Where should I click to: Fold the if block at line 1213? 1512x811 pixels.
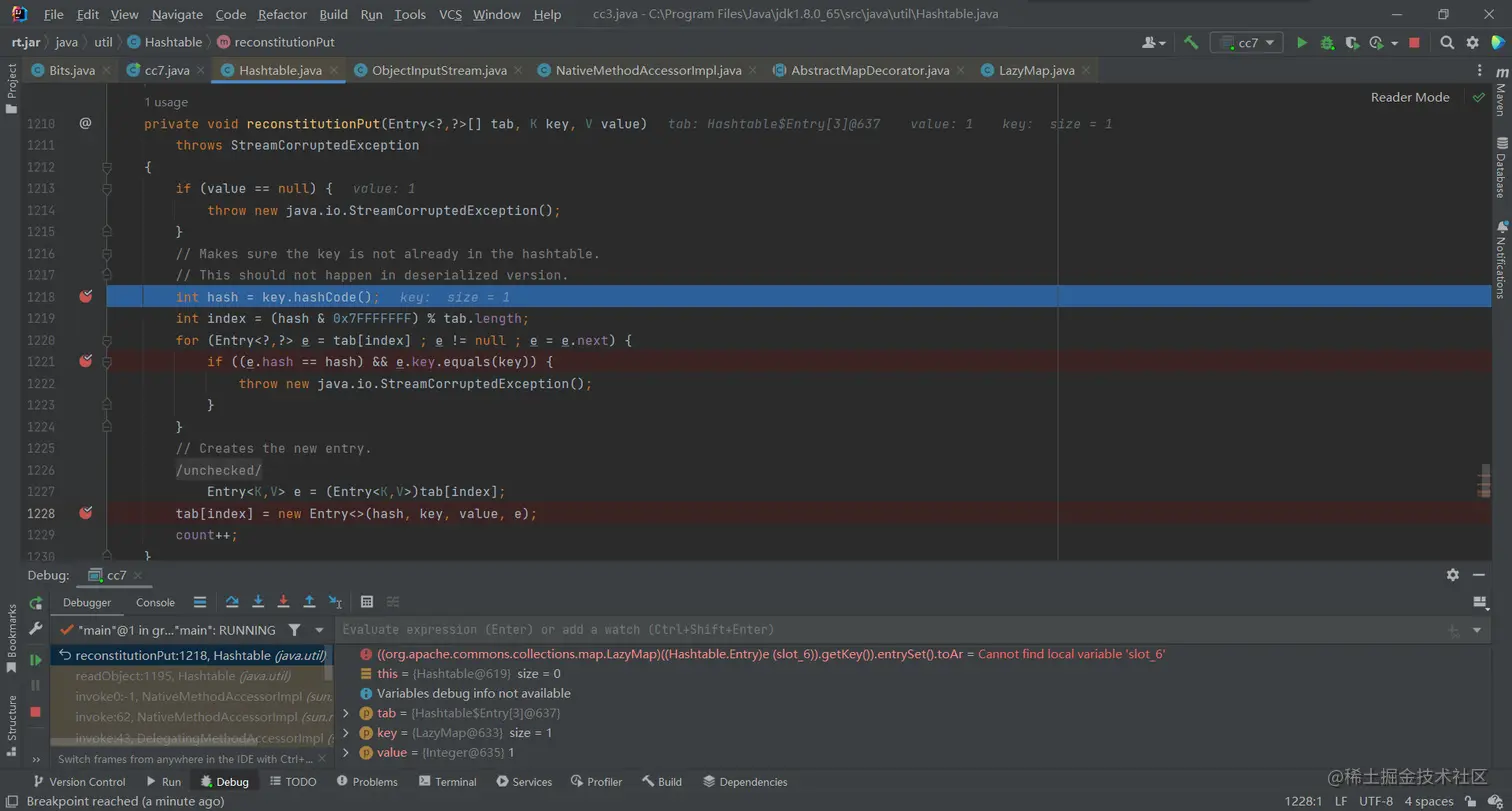pyautogui.click(x=106, y=188)
